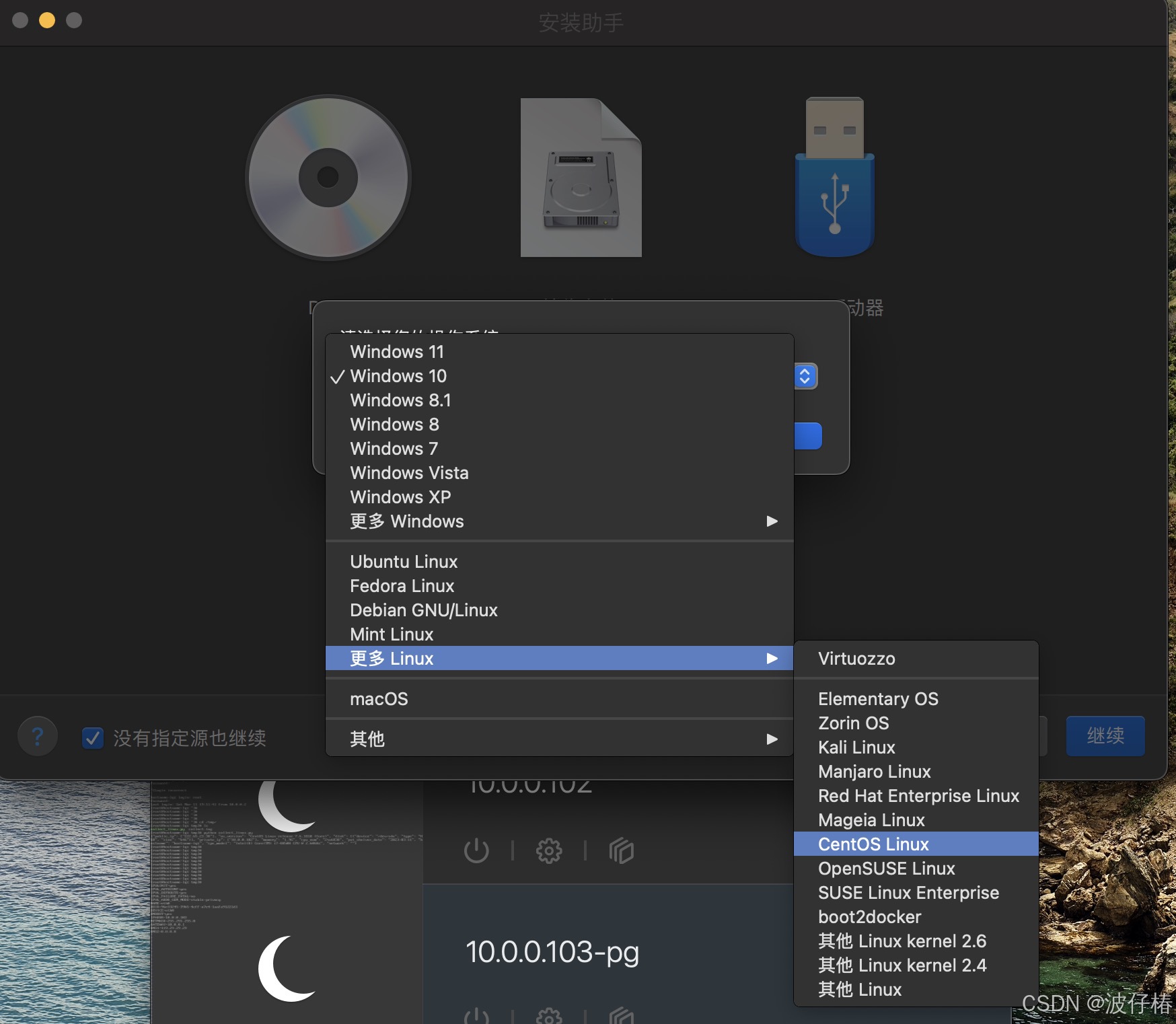Choose Debian GNU/Linux menu item

[560, 610]
